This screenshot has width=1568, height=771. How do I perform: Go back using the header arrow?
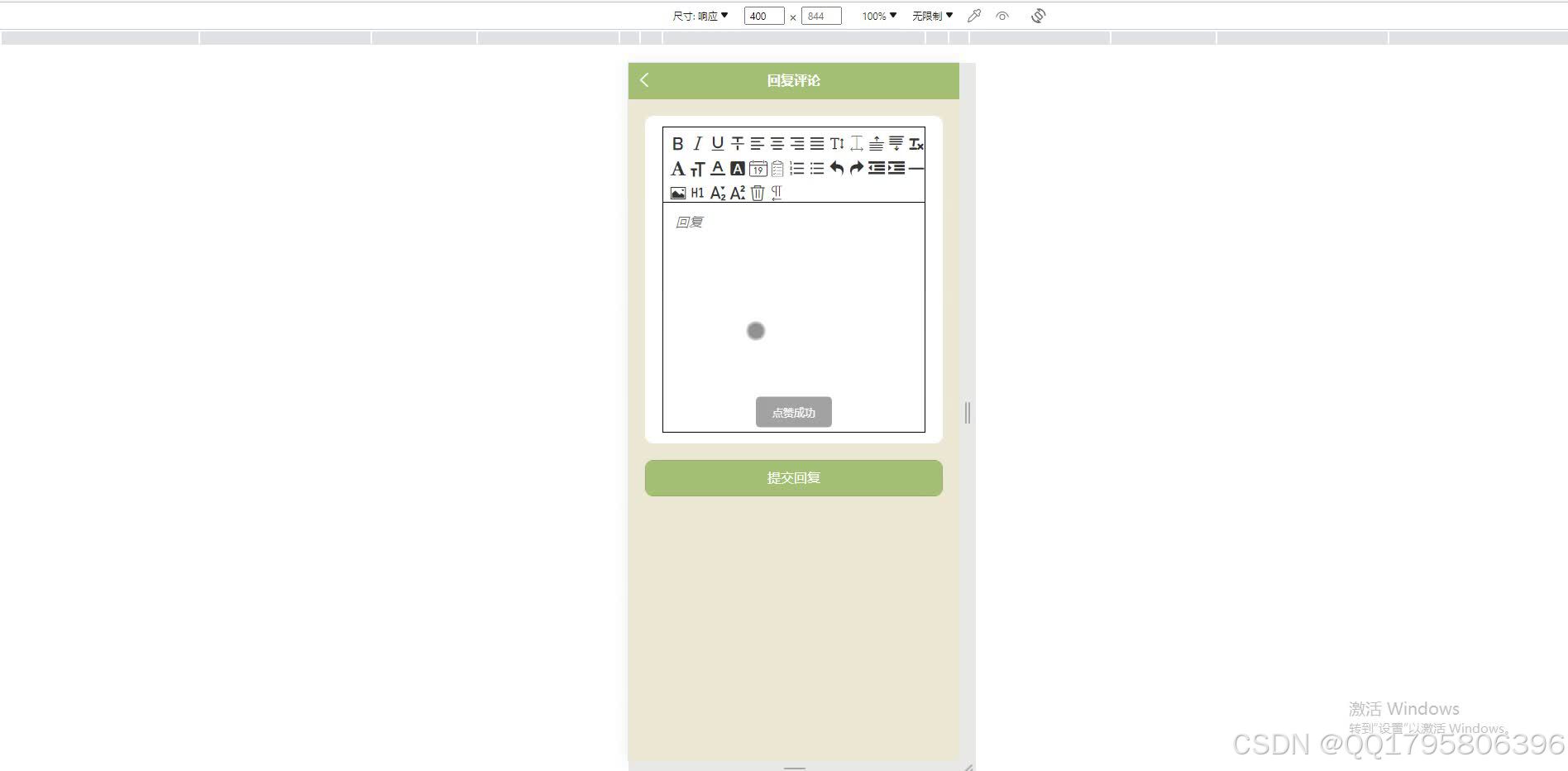point(644,80)
